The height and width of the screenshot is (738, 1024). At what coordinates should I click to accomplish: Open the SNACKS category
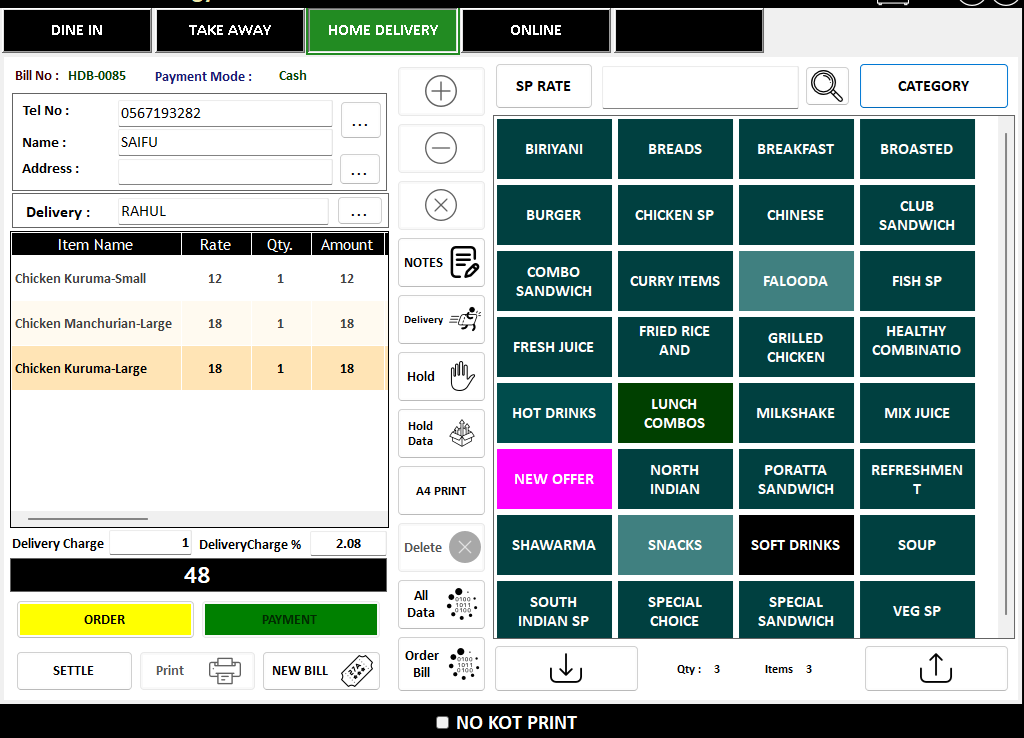click(675, 545)
